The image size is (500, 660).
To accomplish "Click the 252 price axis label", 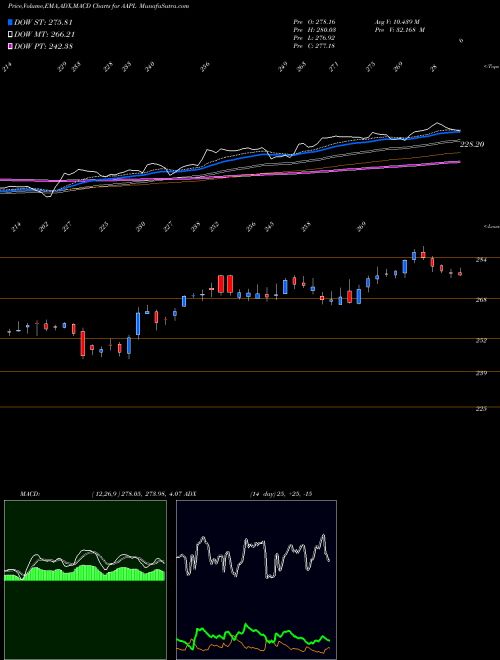I will coord(481,341).
